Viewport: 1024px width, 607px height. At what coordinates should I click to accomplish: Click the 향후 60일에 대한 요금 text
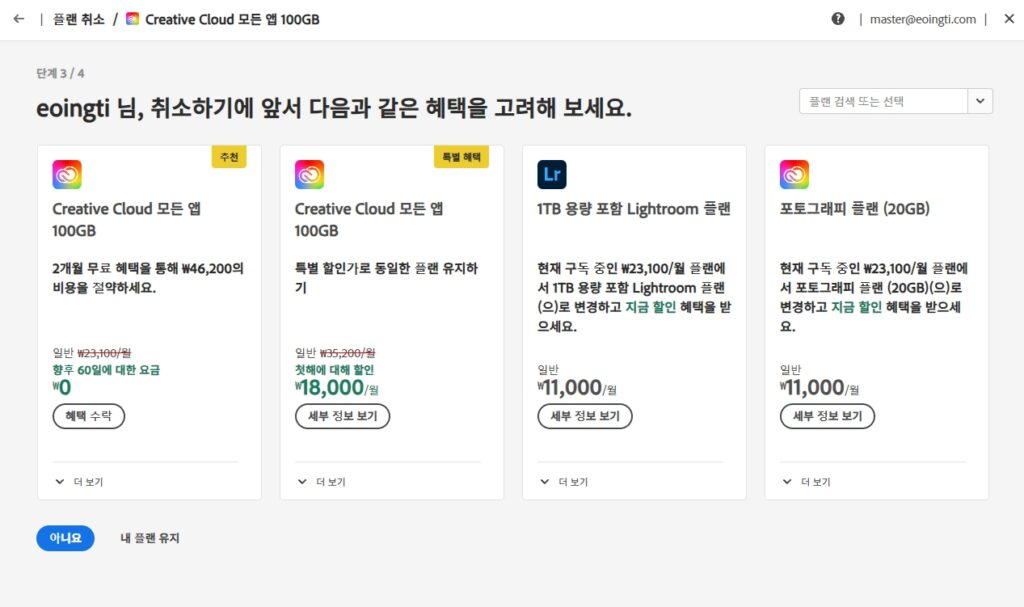pos(106,370)
